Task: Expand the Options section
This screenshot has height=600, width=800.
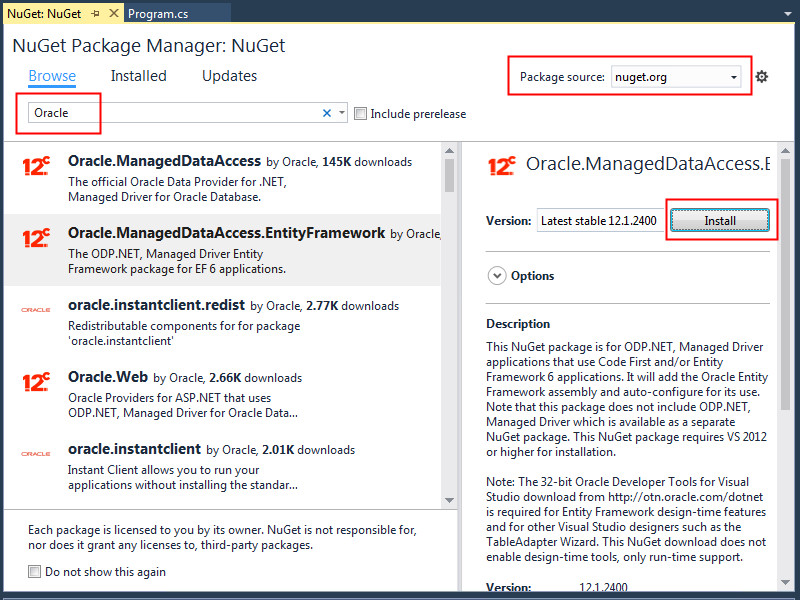Action: click(x=498, y=276)
